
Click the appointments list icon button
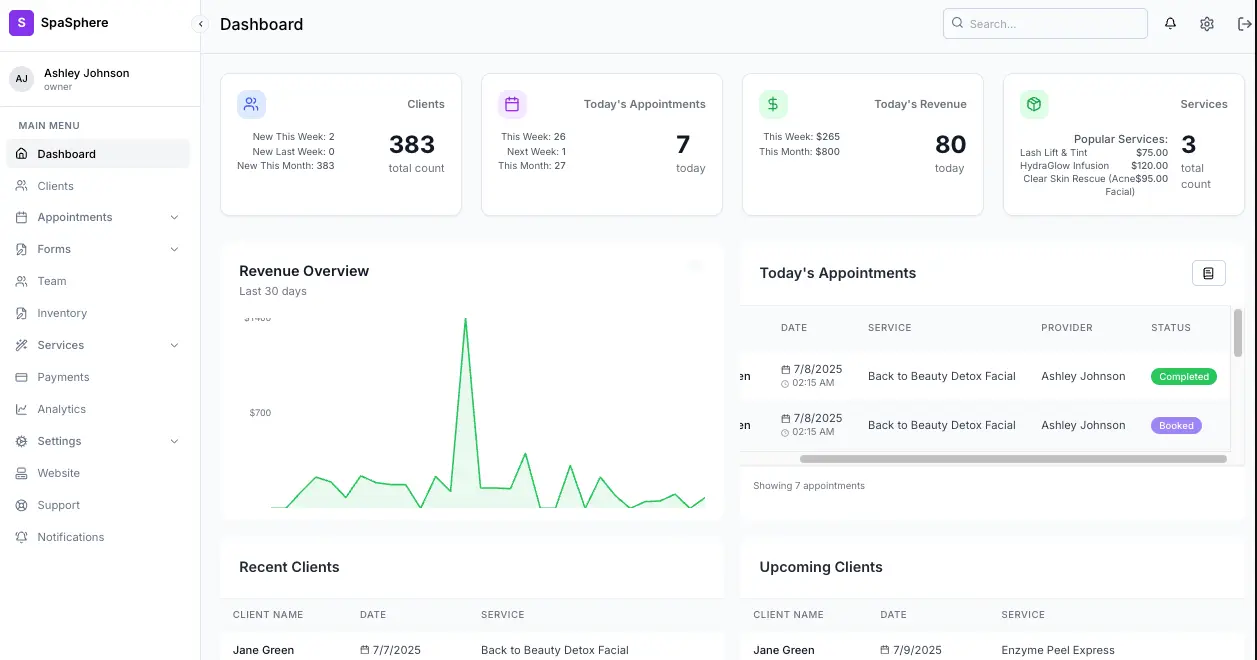pyautogui.click(x=1208, y=273)
